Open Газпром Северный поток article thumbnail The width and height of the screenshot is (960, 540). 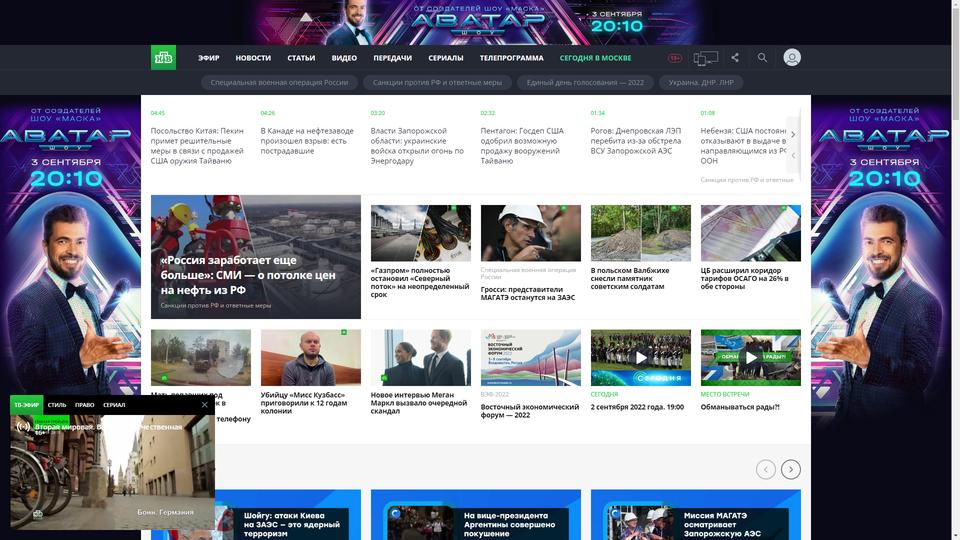click(x=421, y=233)
